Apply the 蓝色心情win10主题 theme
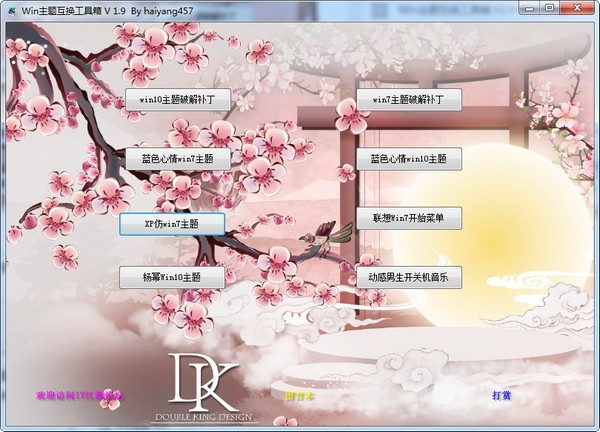 pyautogui.click(x=409, y=159)
